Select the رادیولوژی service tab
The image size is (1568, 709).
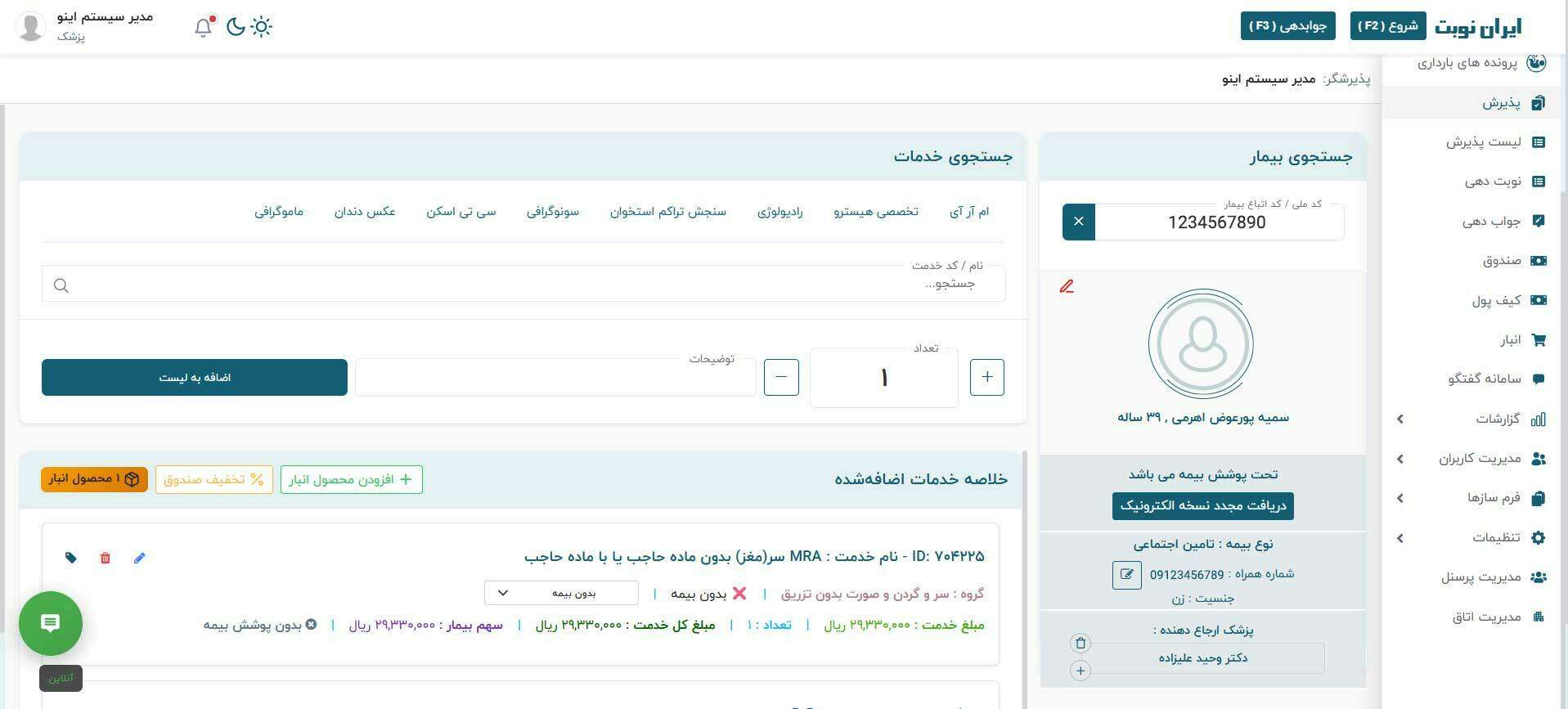click(x=780, y=212)
